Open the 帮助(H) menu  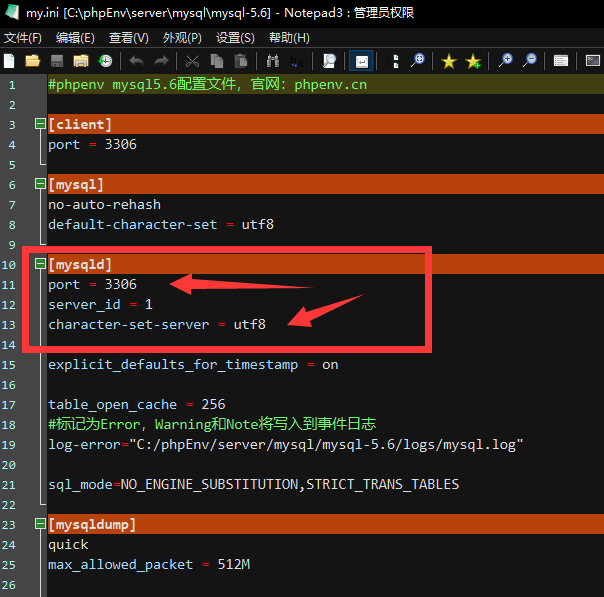[x=289, y=38]
